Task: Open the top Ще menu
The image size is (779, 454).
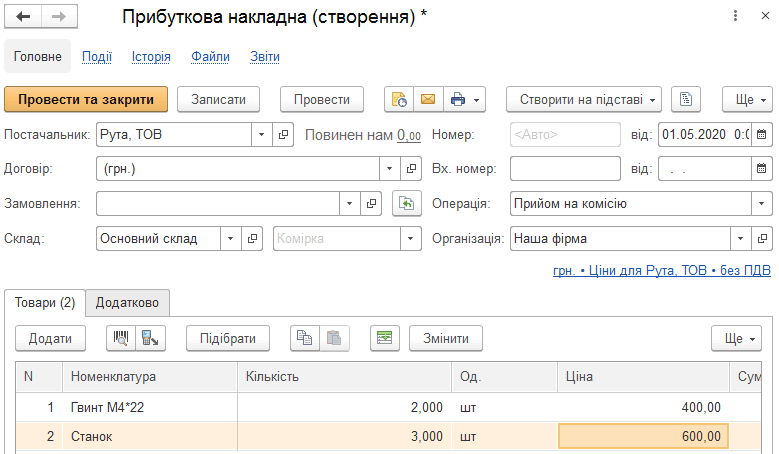Action: tap(747, 99)
